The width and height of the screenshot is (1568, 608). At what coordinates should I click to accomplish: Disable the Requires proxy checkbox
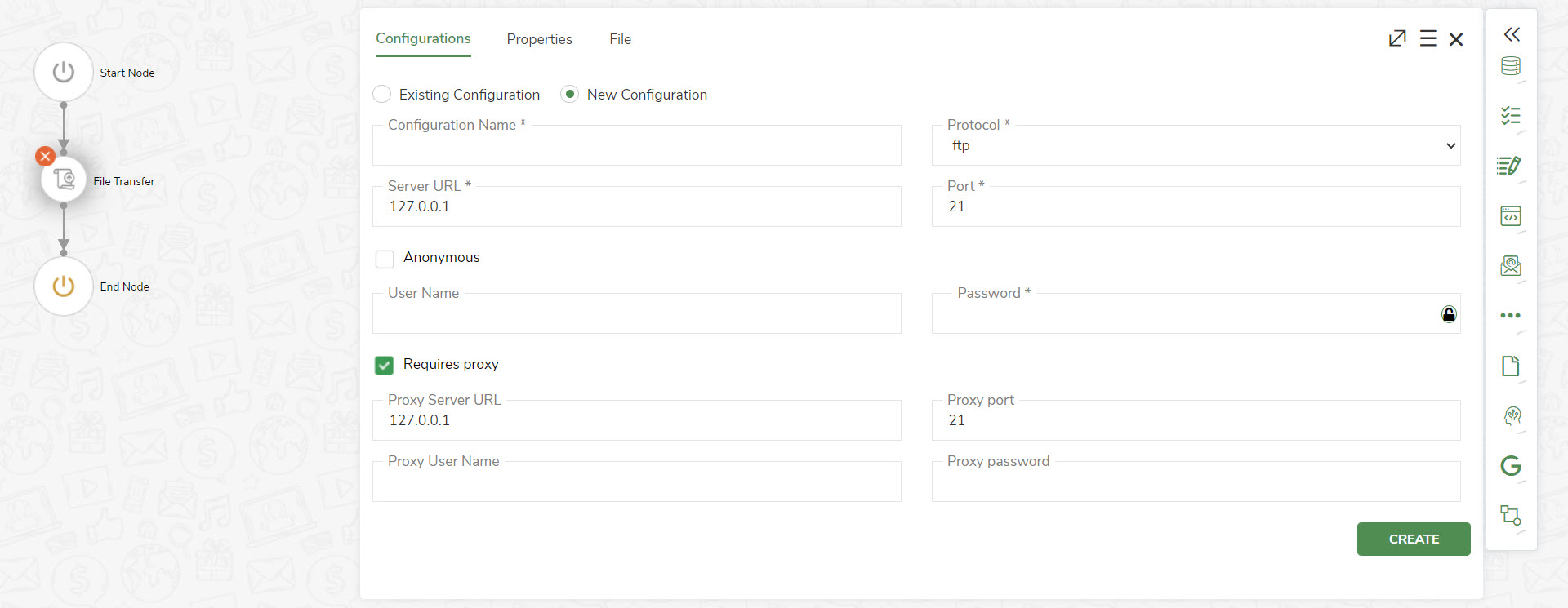point(384,365)
